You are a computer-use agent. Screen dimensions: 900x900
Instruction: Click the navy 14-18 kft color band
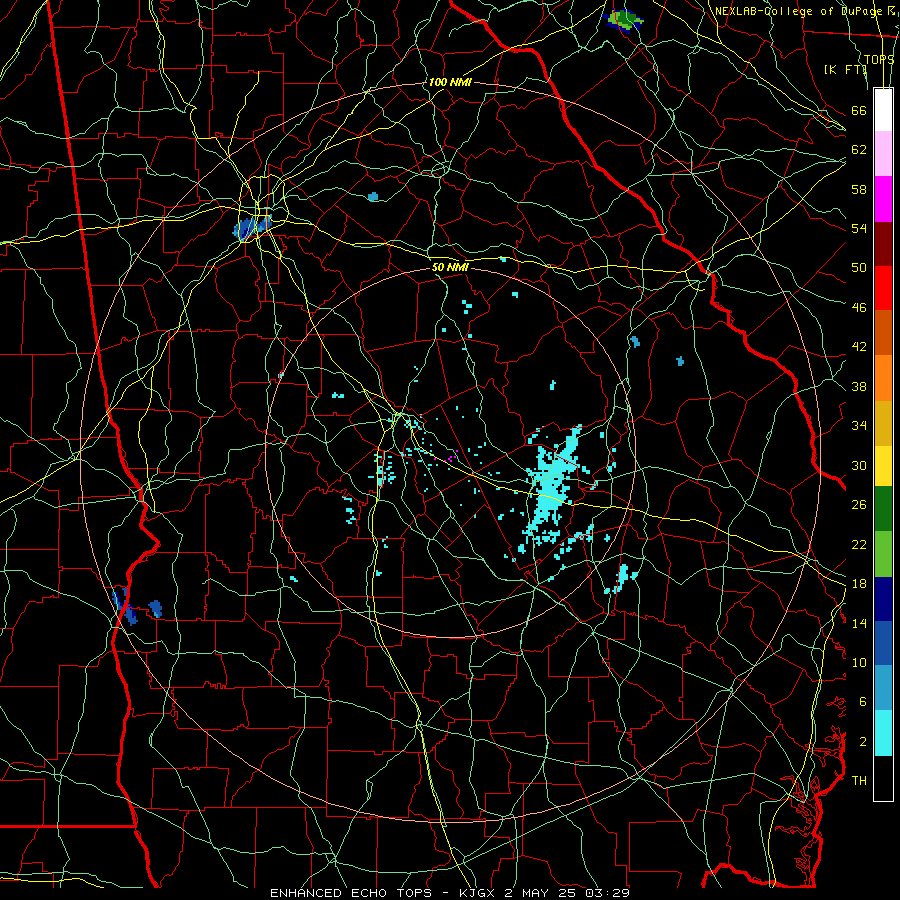pos(883,599)
